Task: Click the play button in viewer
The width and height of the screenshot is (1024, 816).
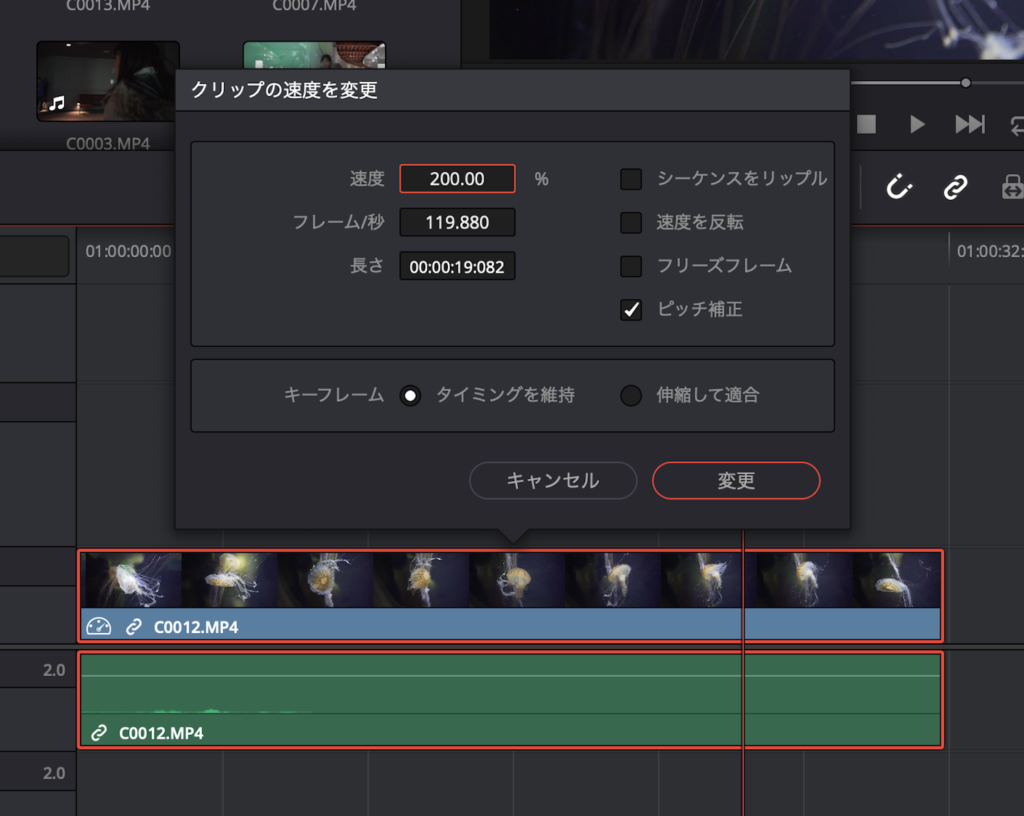Action: [x=918, y=124]
